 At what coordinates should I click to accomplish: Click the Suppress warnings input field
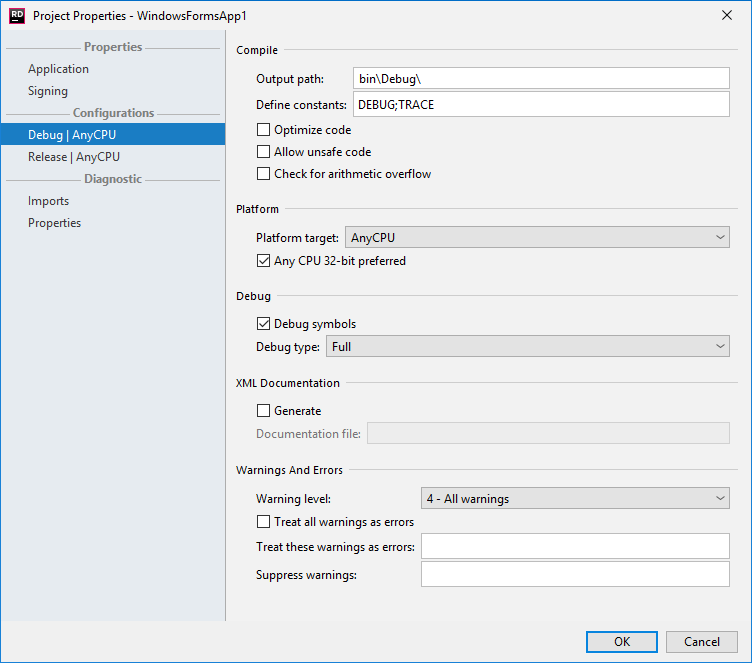tap(575, 574)
